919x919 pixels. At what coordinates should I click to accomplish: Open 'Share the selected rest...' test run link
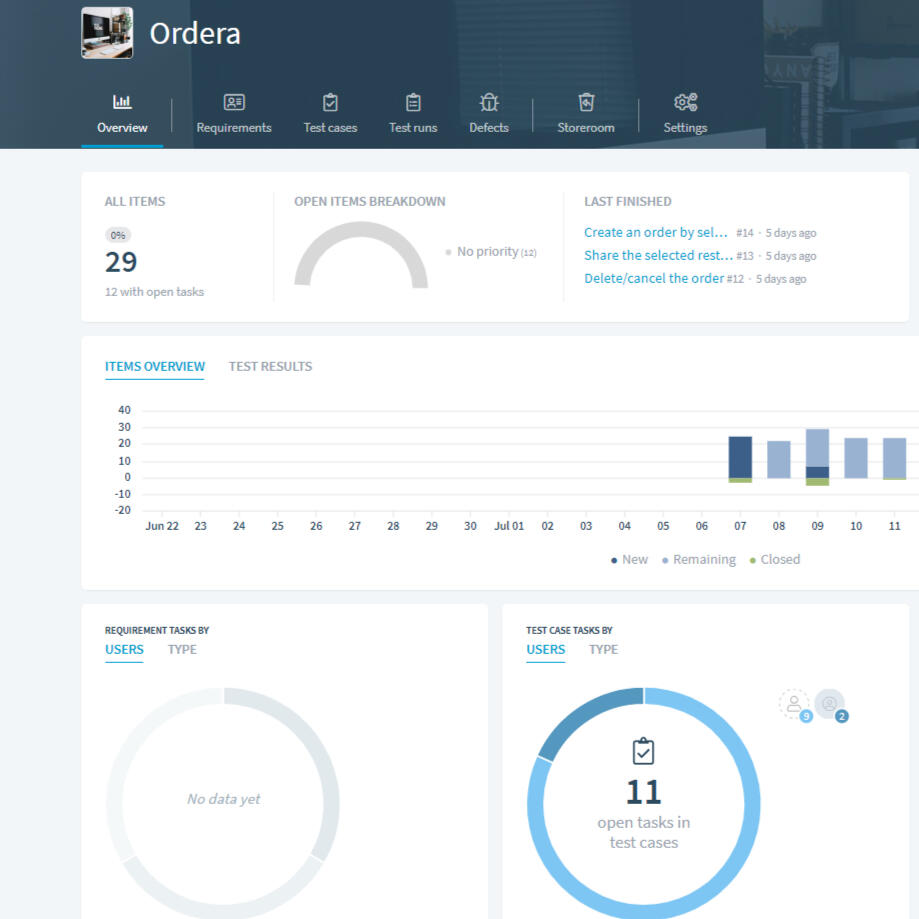coord(658,256)
